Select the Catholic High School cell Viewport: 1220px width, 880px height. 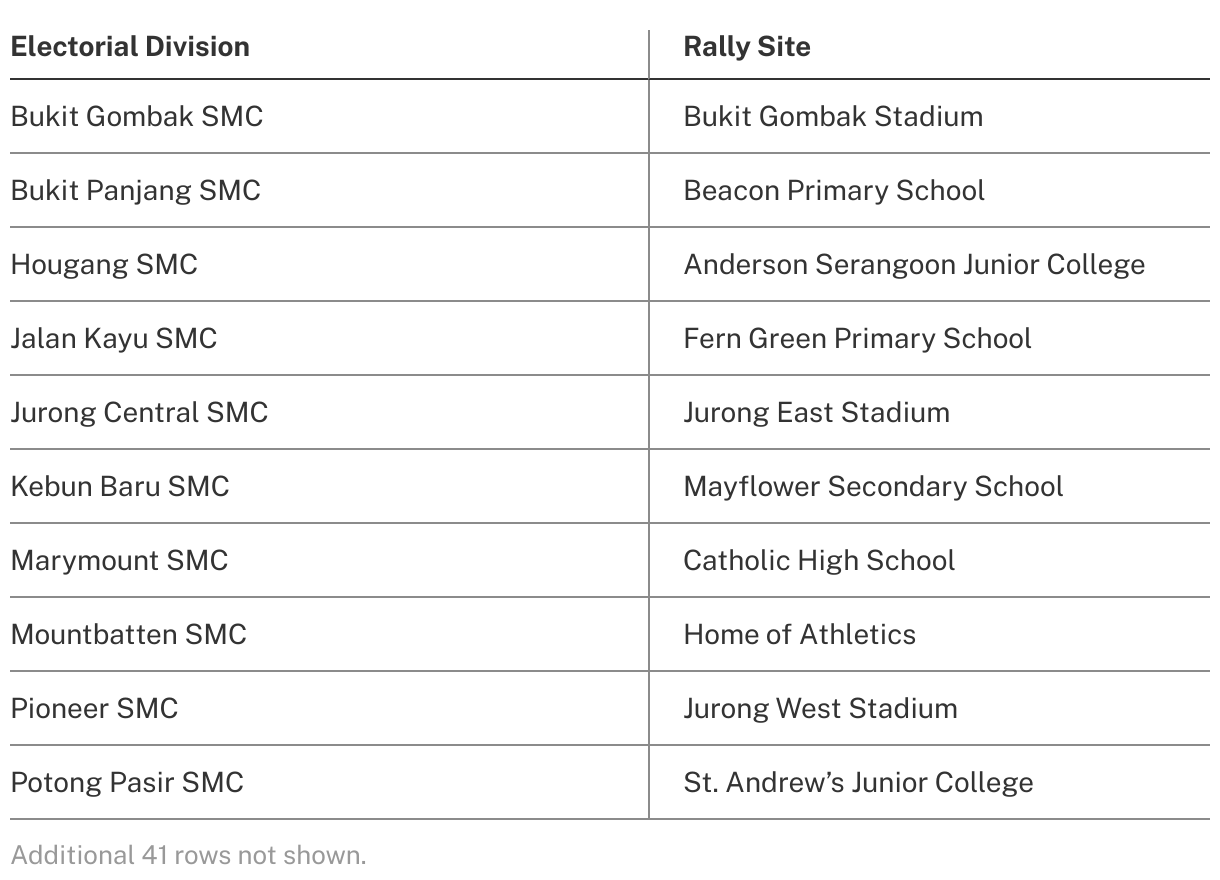tap(819, 560)
